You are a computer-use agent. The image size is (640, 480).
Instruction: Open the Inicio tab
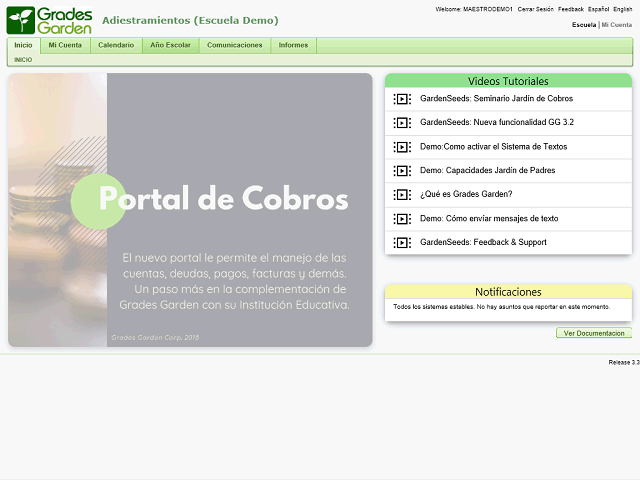(x=23, y=45)
